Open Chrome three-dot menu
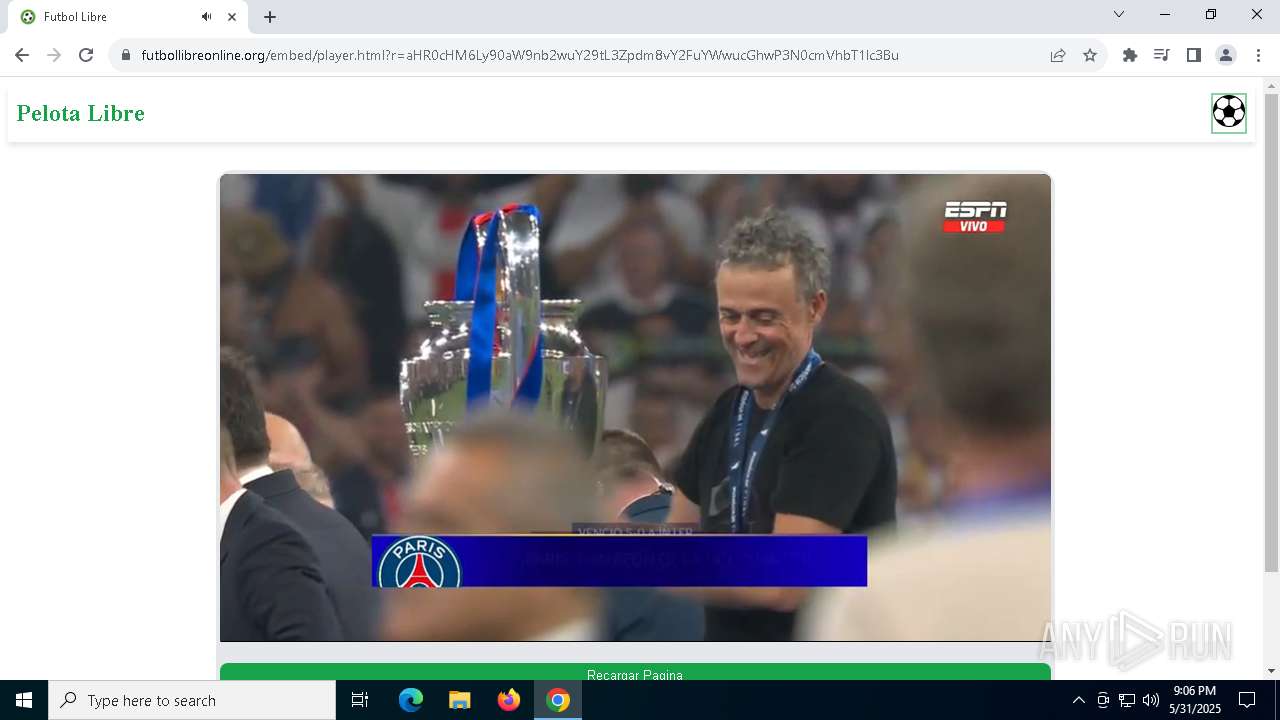The height and width of the screenshot is (720, 1280). pos(1258,55)
